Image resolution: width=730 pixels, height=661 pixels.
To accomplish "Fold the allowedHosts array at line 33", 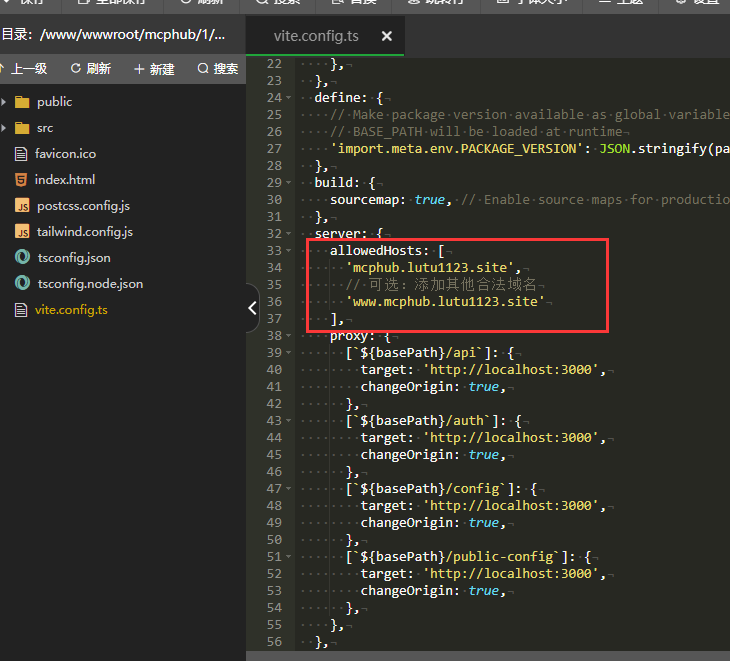I will click(290, 251).
